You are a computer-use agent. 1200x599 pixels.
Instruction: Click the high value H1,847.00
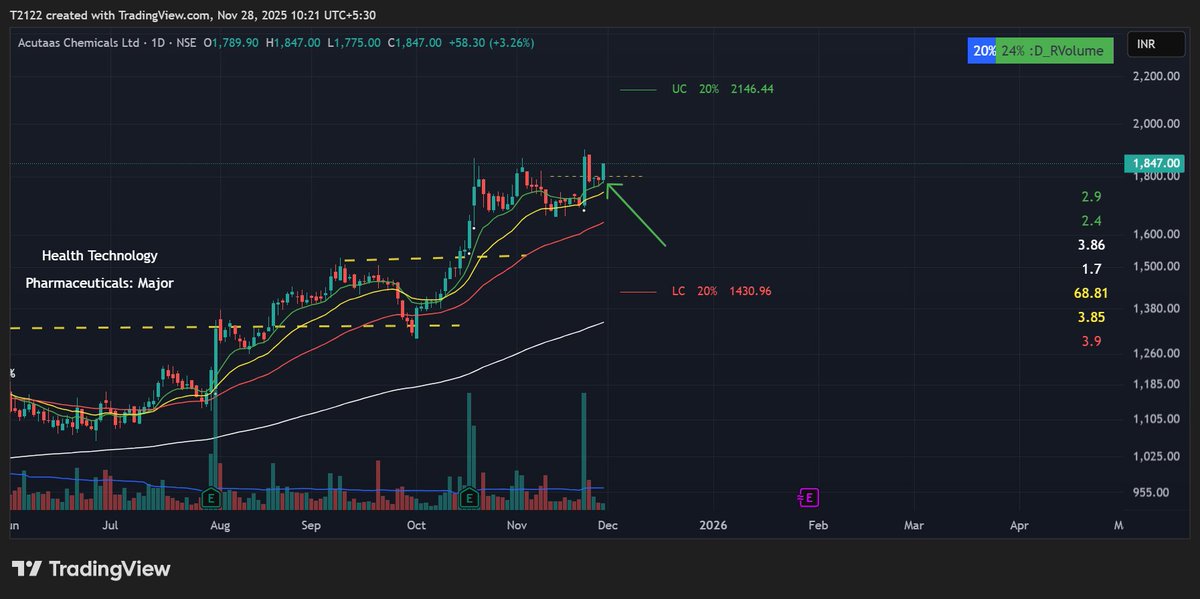pyautogui.click(x=293, y=43)
